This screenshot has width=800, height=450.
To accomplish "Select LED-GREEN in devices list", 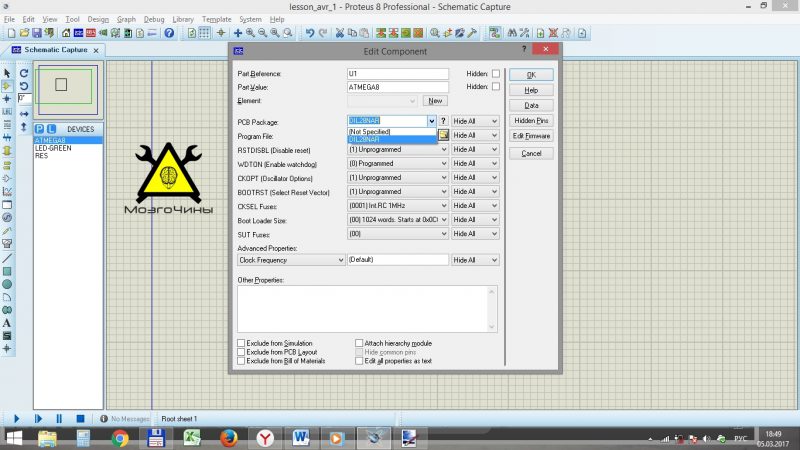I will [53, 148].
